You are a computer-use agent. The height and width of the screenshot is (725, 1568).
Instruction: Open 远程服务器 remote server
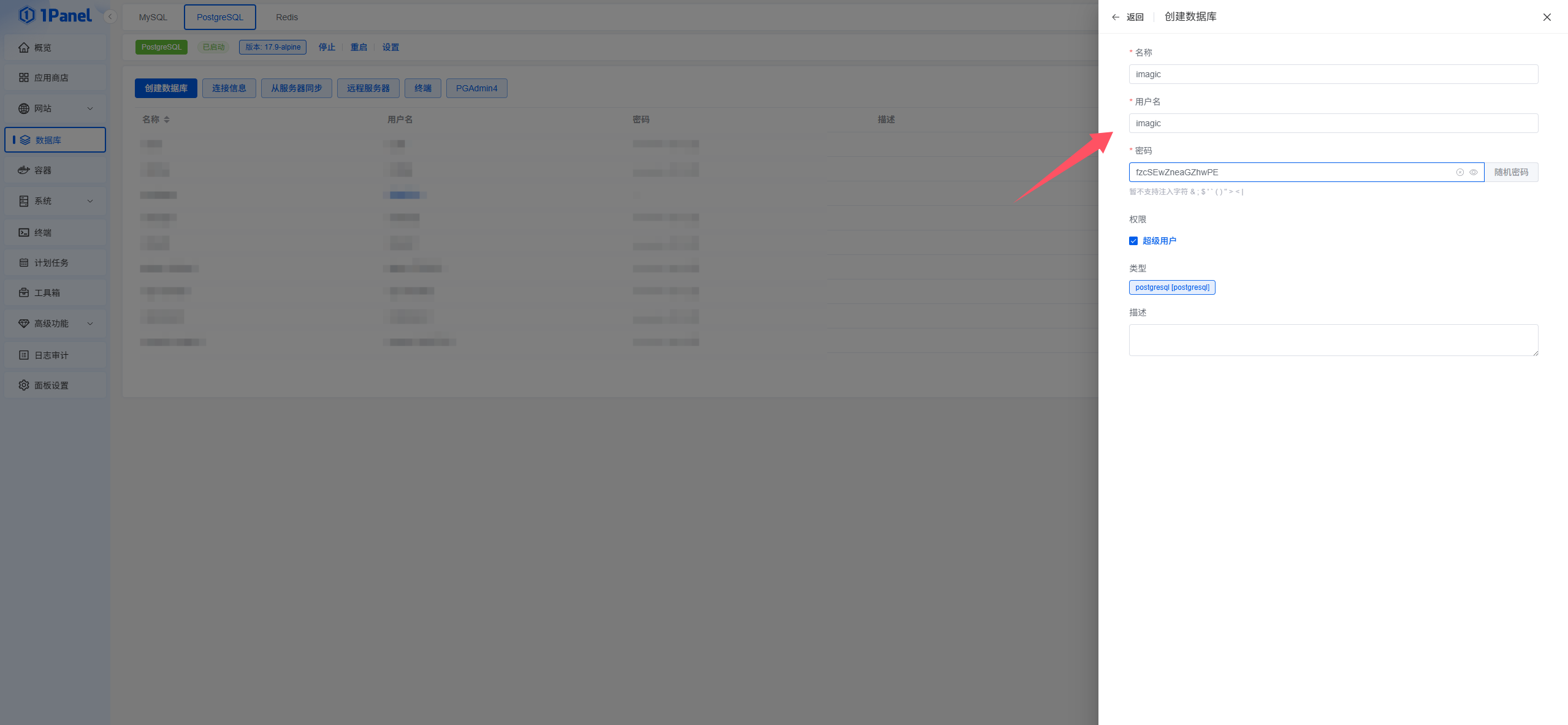click(x=368, y=88)
